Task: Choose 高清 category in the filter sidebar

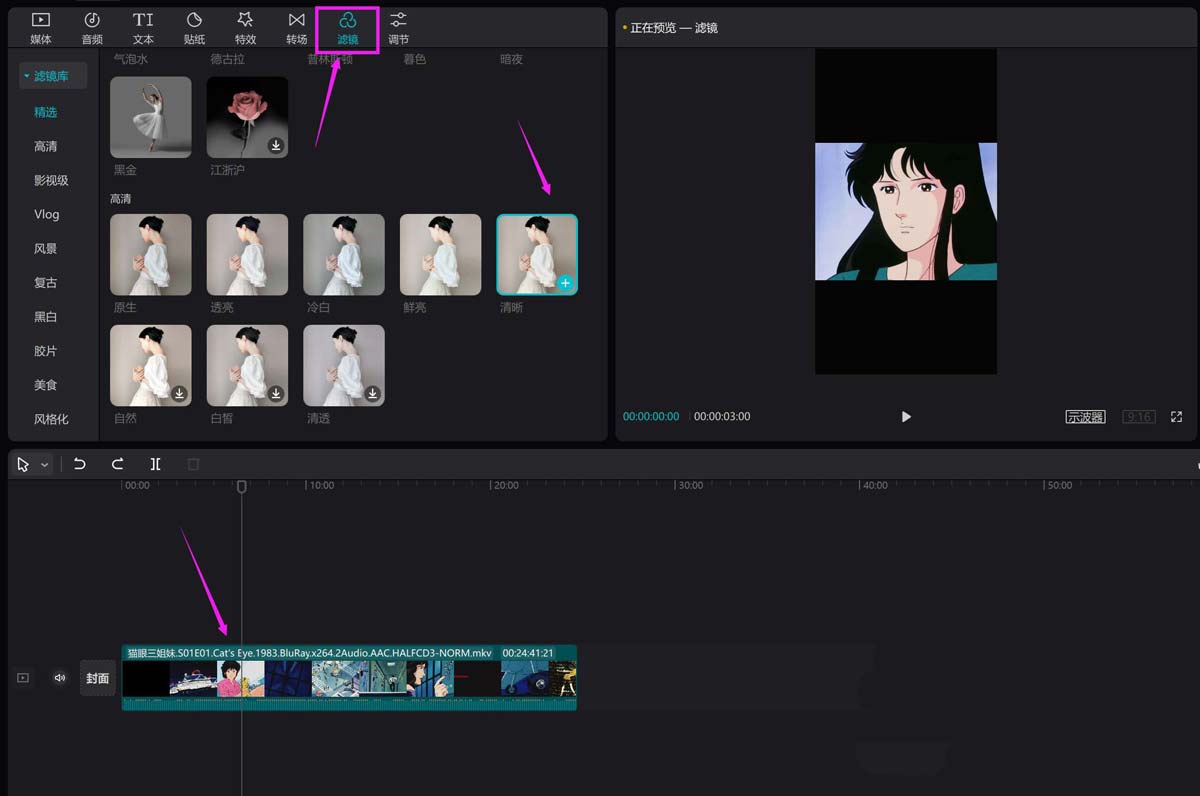Action: [x=46, y=146]
